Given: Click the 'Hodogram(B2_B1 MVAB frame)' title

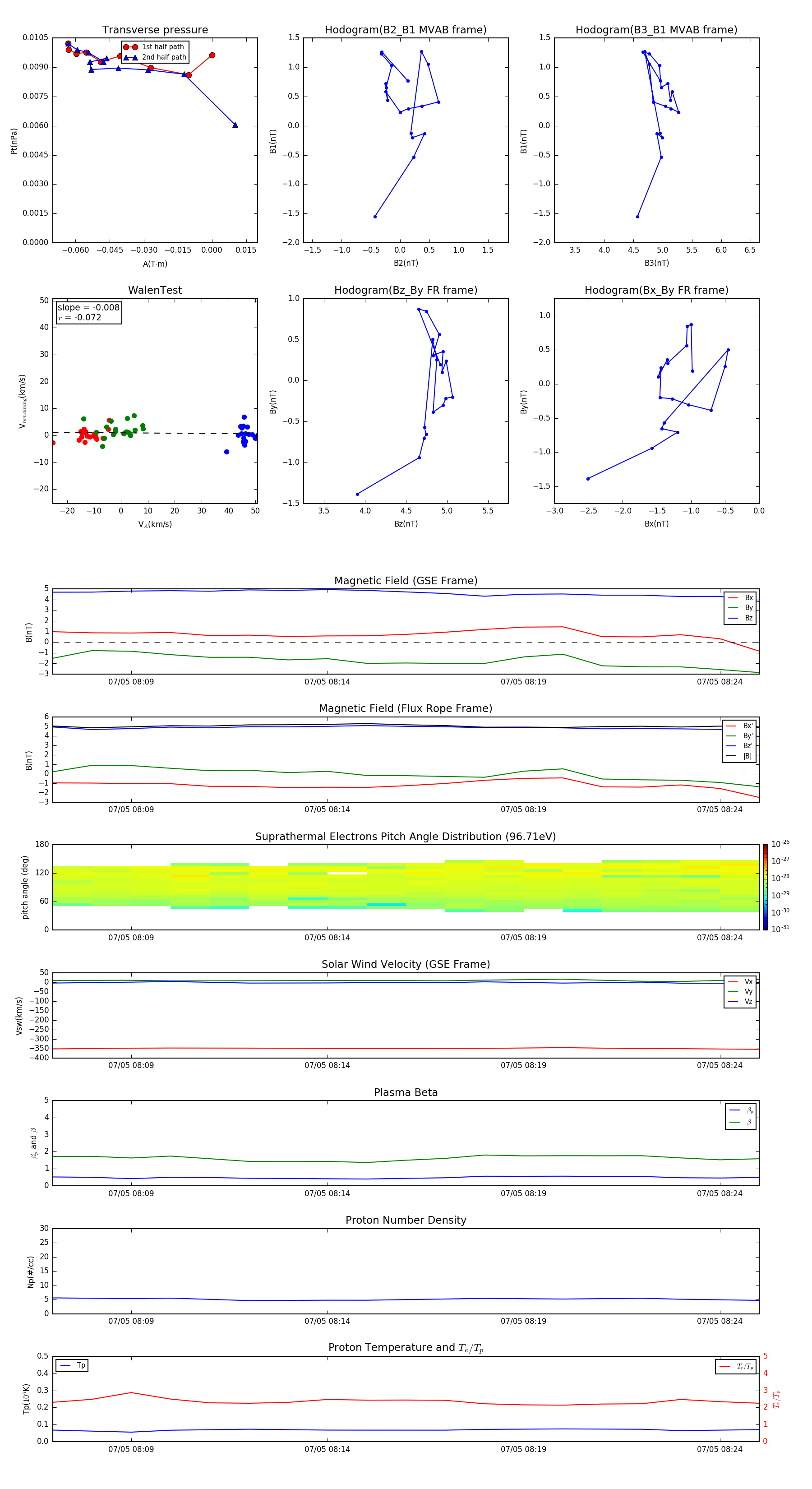Looking at the screenshot, I should point(406,30).
